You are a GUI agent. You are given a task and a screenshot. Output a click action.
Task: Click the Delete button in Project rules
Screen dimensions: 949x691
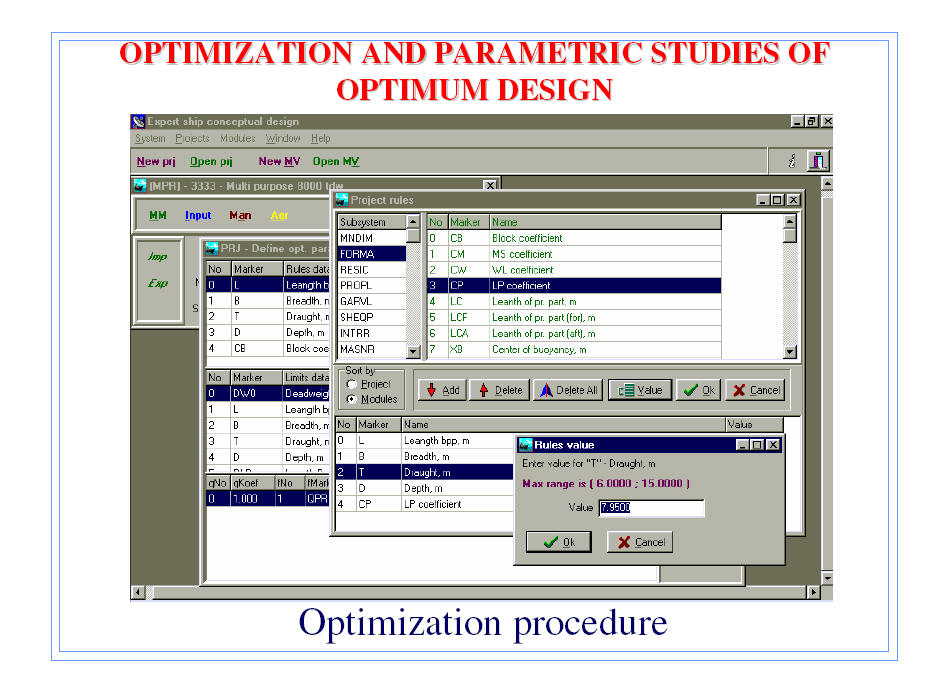point(500,390)
